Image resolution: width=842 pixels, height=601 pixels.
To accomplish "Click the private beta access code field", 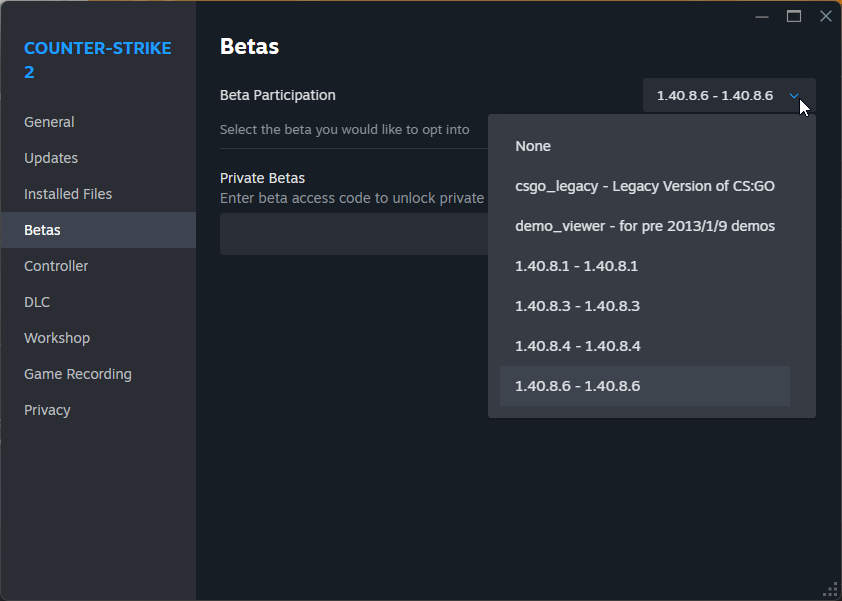I will 352,234.
